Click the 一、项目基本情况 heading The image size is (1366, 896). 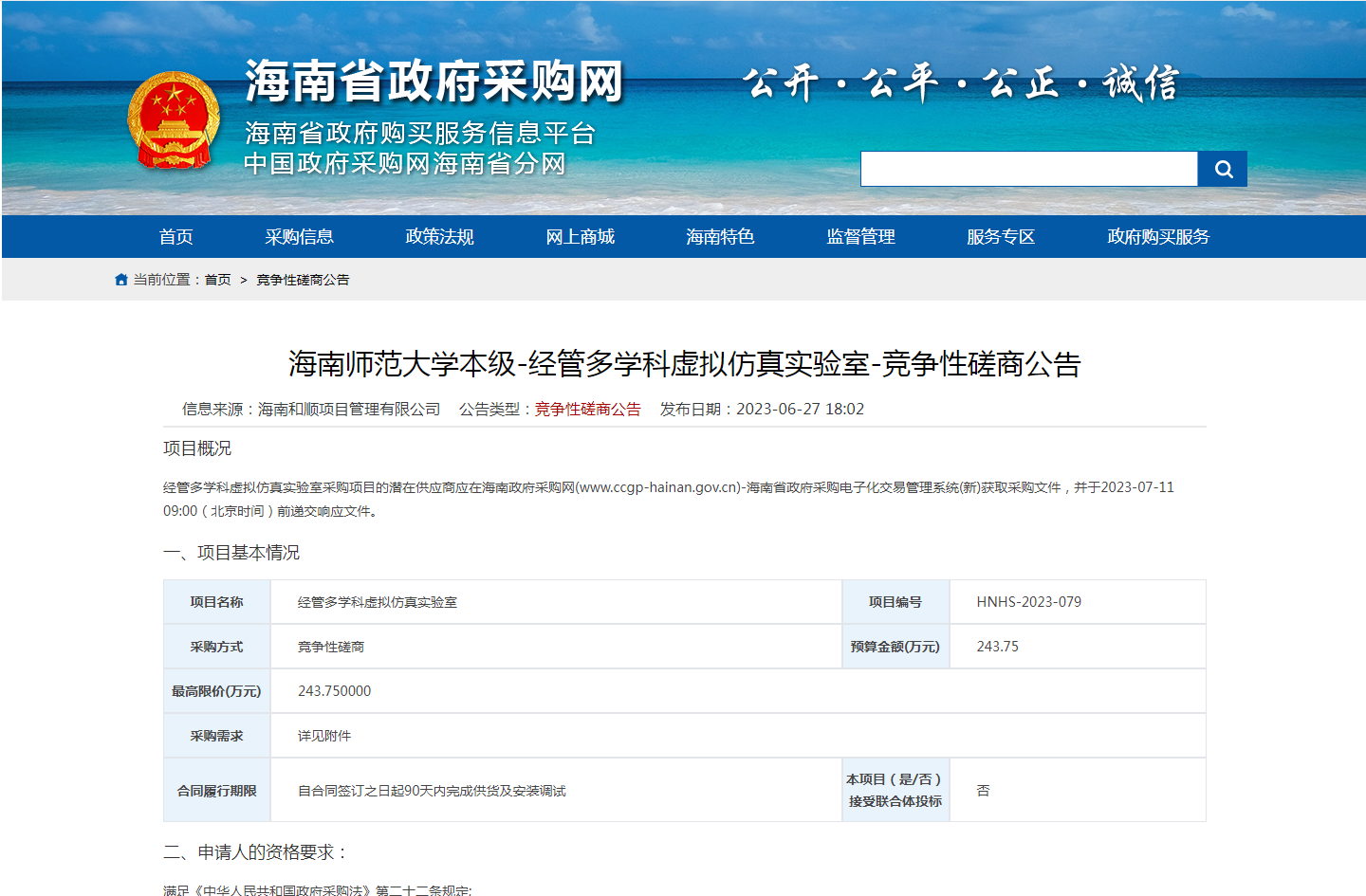[231, 553]
